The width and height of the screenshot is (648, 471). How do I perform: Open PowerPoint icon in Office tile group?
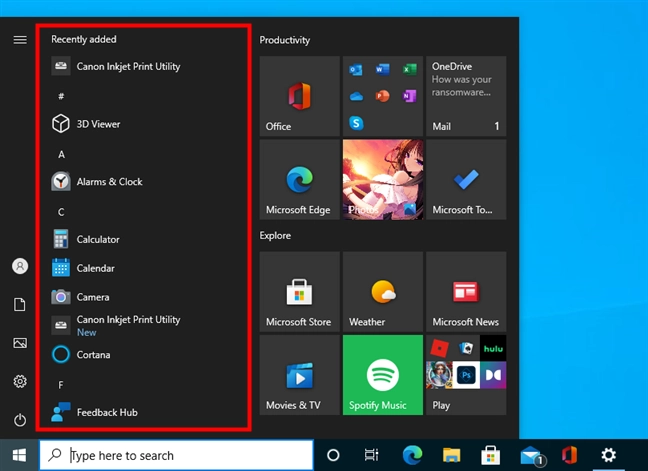(x=383, y=96)
